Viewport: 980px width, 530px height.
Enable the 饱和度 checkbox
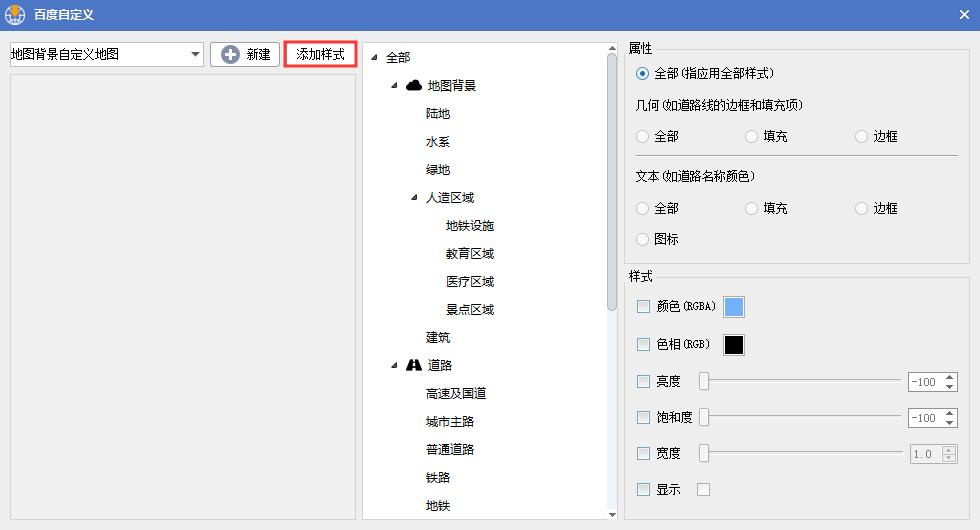click(x=643, y=418)
